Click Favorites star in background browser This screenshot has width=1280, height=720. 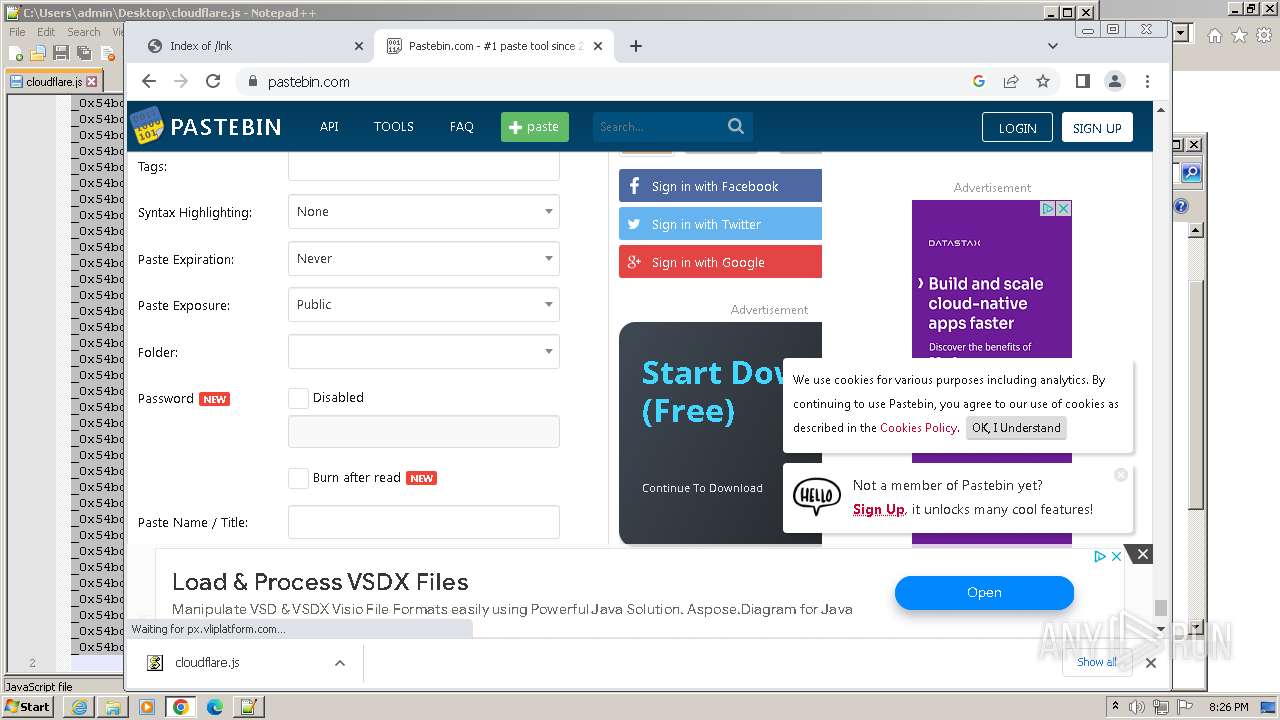point(1239,35)
